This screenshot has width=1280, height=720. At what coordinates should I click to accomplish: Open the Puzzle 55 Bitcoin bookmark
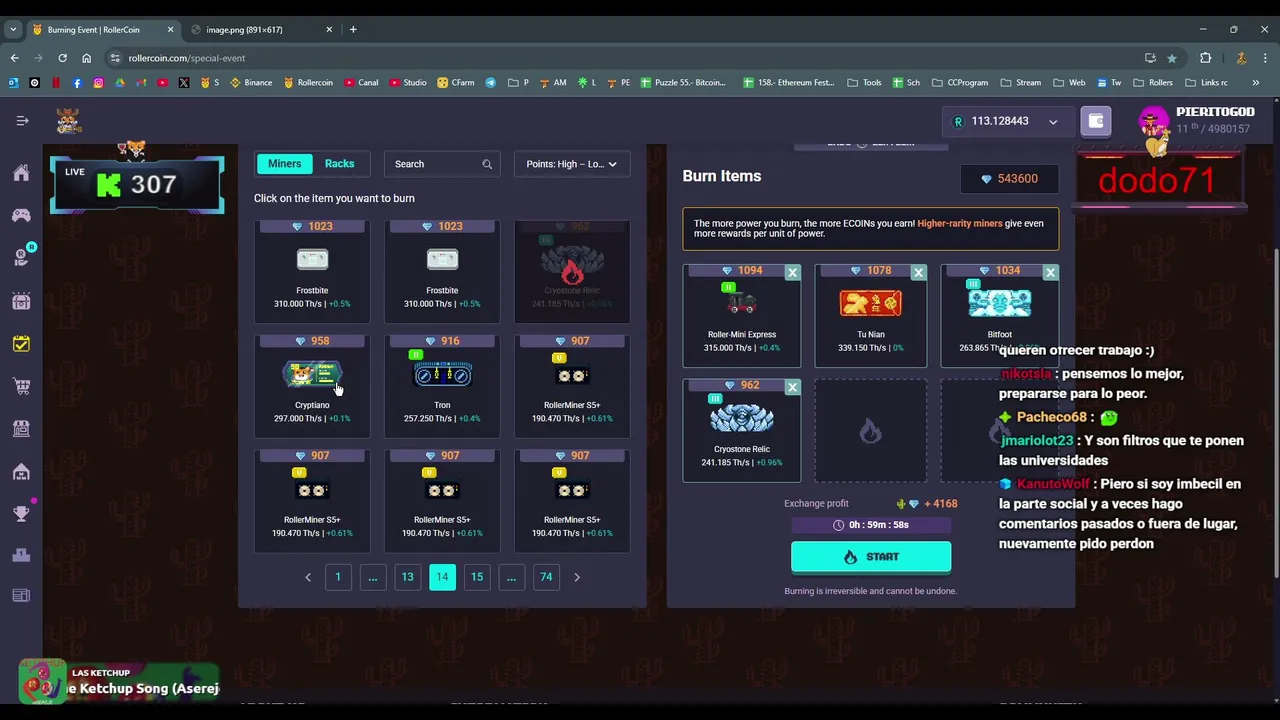pos(683,83)
